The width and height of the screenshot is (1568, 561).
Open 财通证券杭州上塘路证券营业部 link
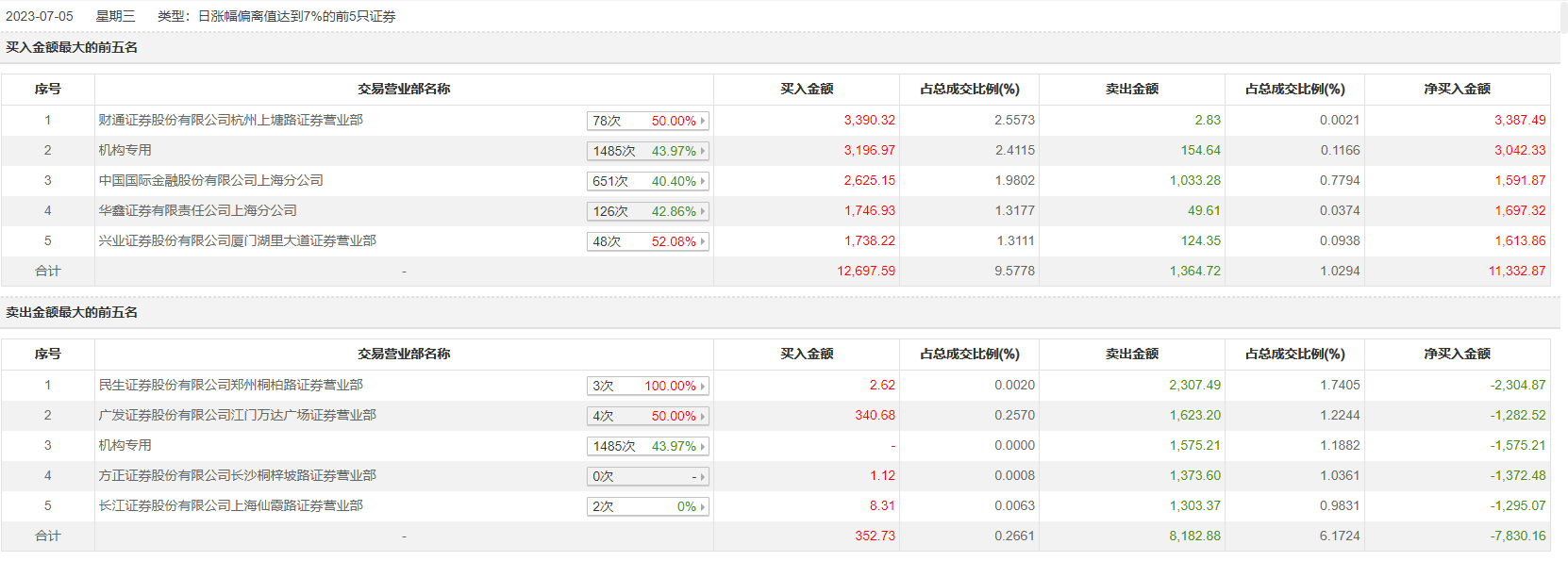pos(231,121)
